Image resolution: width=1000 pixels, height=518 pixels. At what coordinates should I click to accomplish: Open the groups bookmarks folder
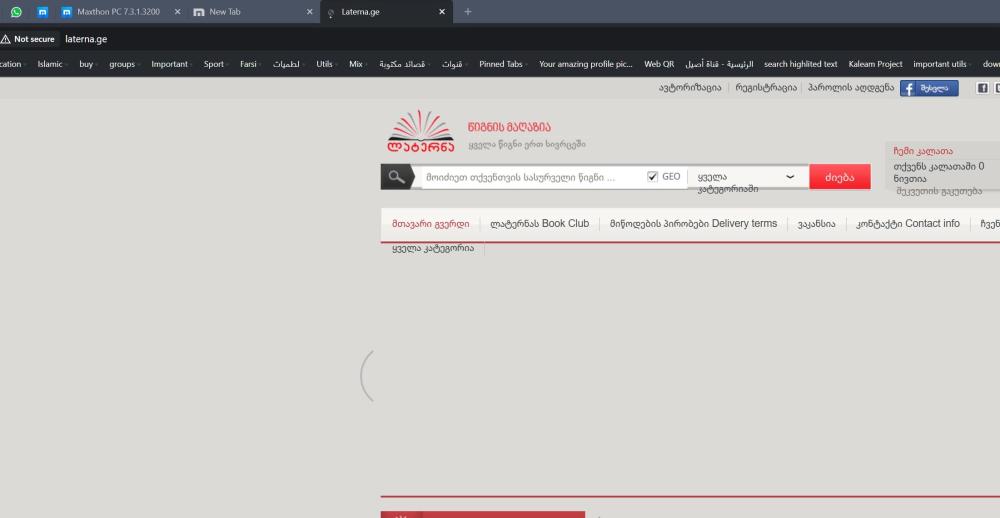coord(124,64)
